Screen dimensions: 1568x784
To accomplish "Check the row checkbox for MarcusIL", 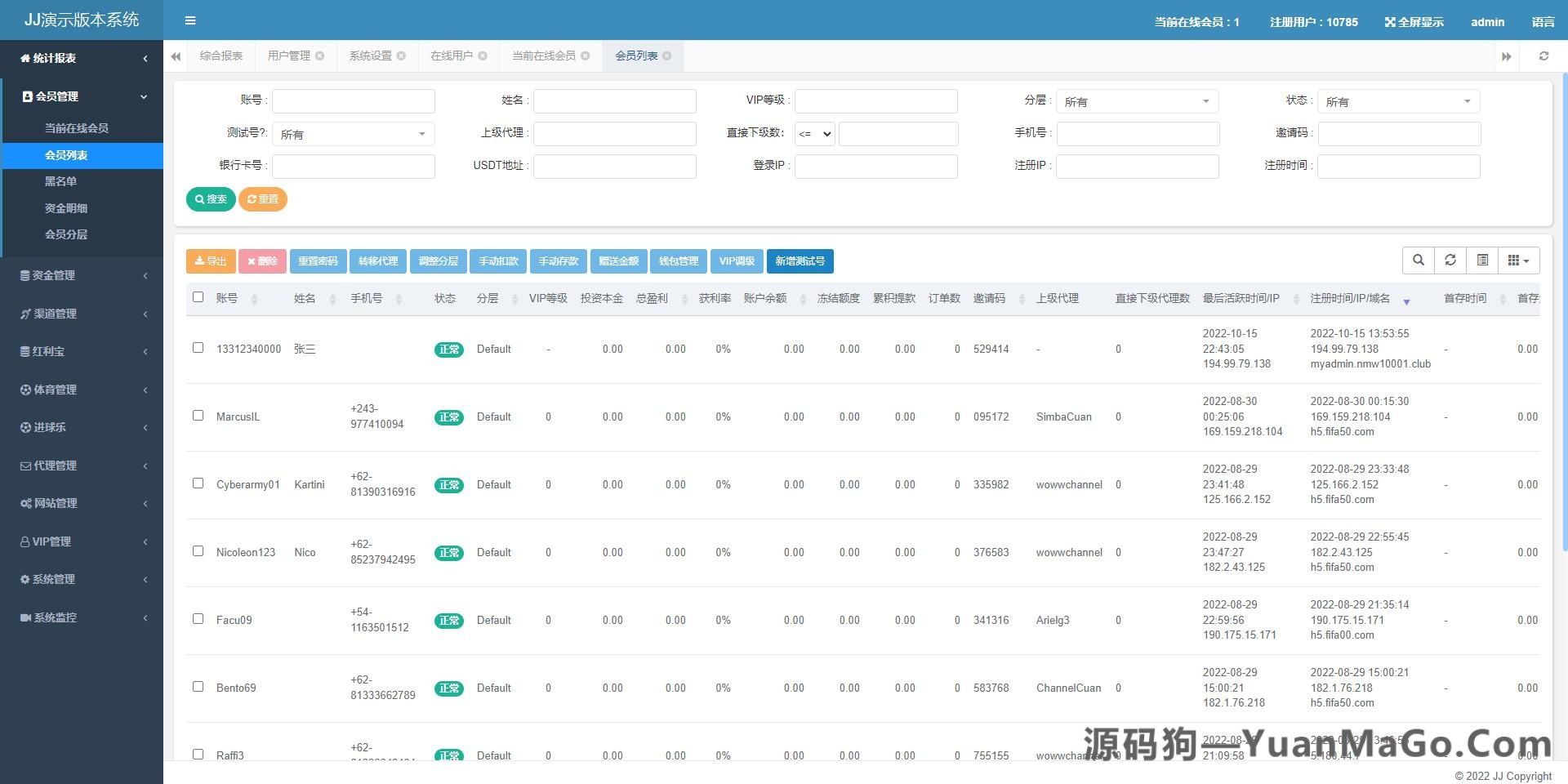I will (x=198, y=415).
